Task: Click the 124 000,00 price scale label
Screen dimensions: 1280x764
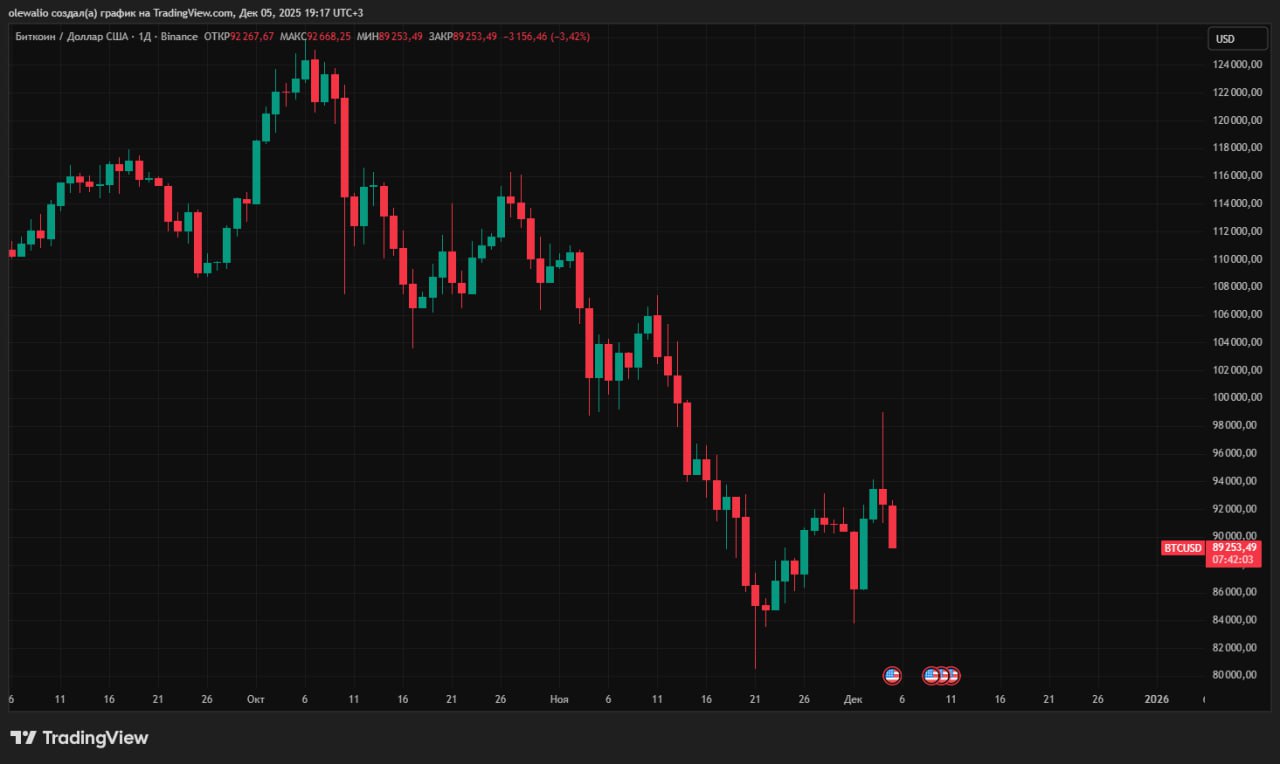Action: click(x=1237, y=65)
